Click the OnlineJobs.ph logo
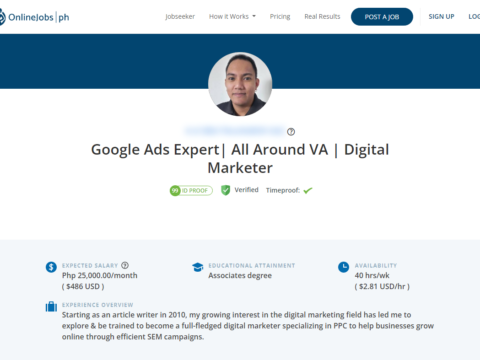The width and height of the screenshot is (480, 360). click(x=35, y=17)
